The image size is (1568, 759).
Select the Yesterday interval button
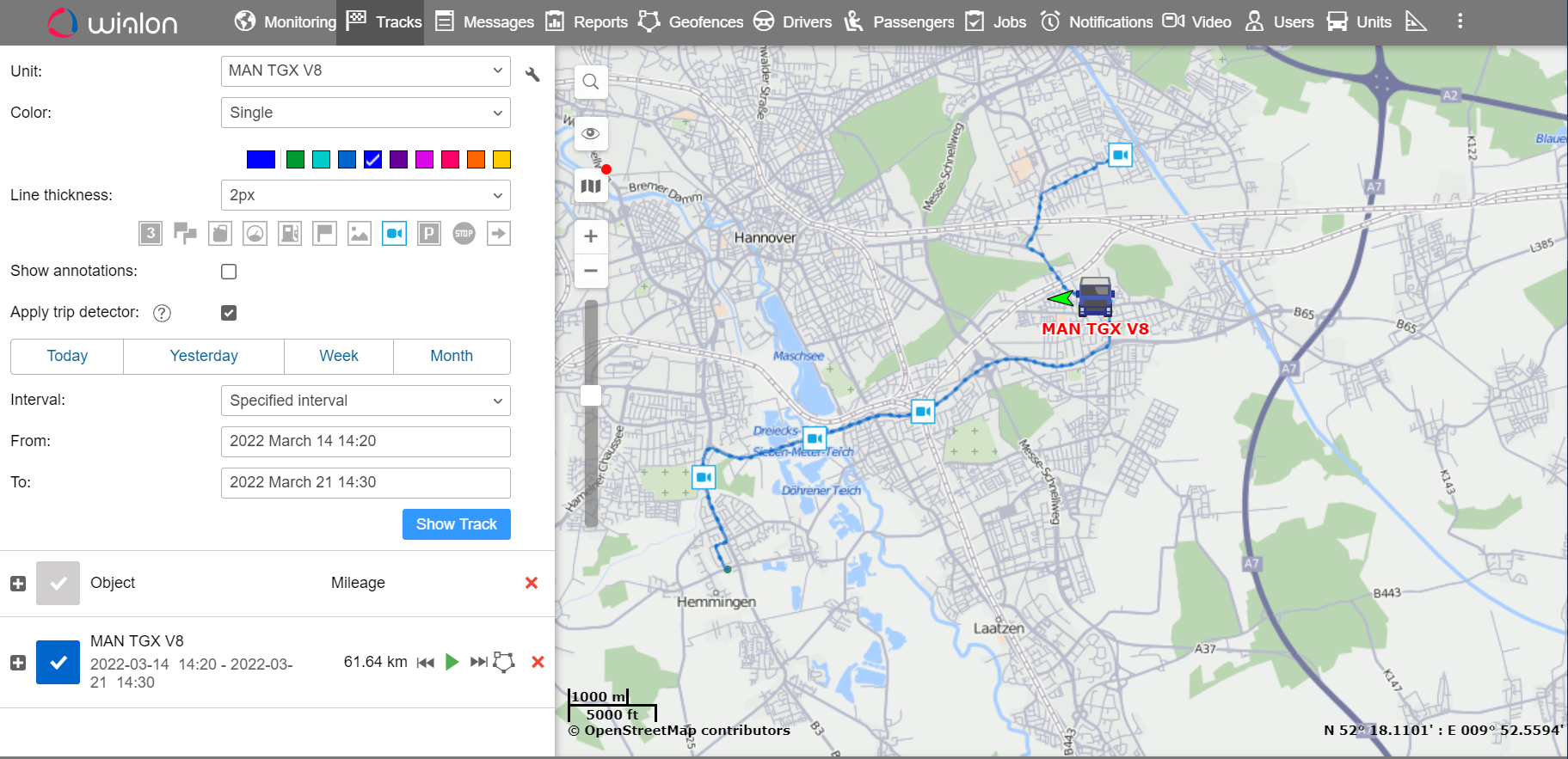point(204,356)
